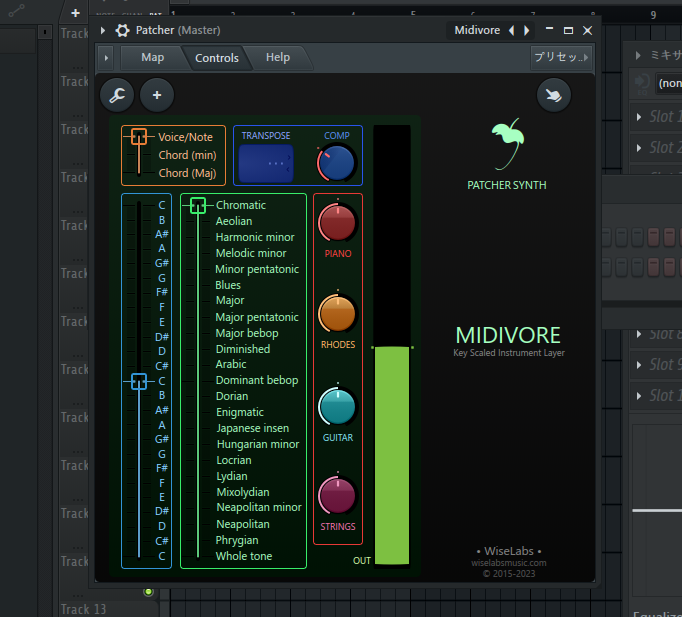Select the Dominant bebop scale
The width and height of the screenshot is (682, 617).
(257, 380)
